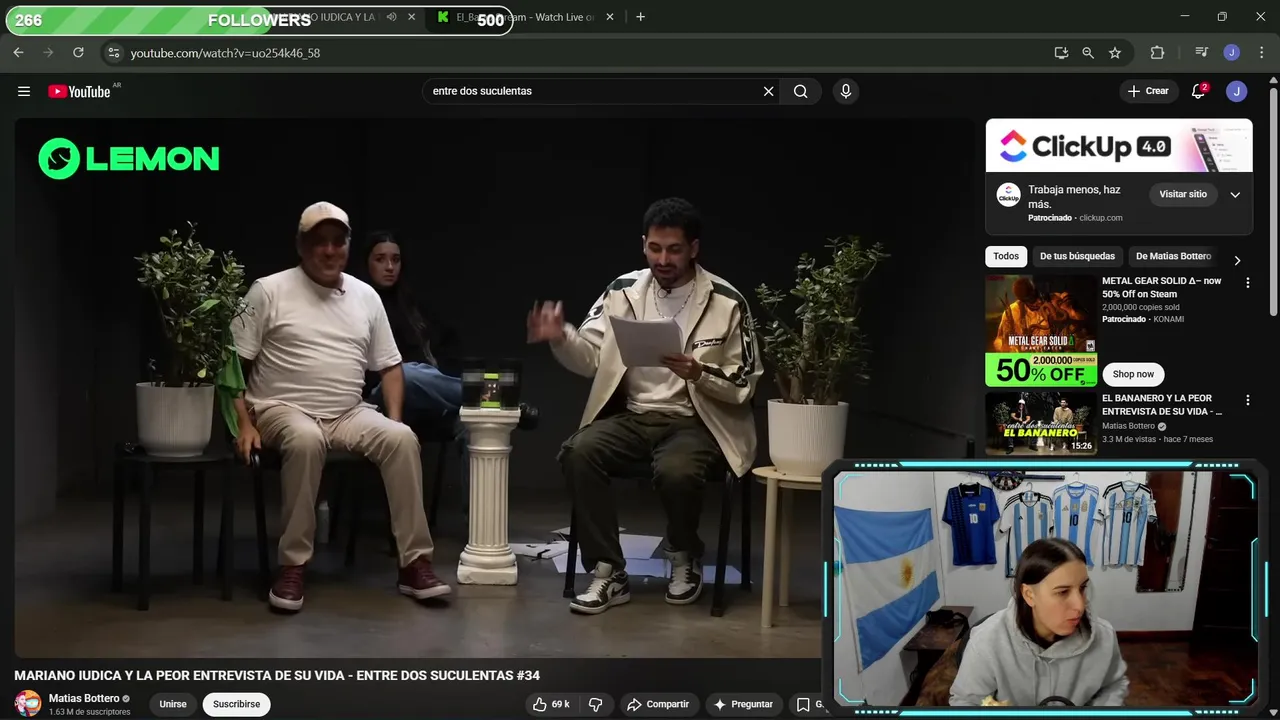Open El Bananero y la peor entrevista title
Screen dimensions: 1280x720
tap(1162, 405)
